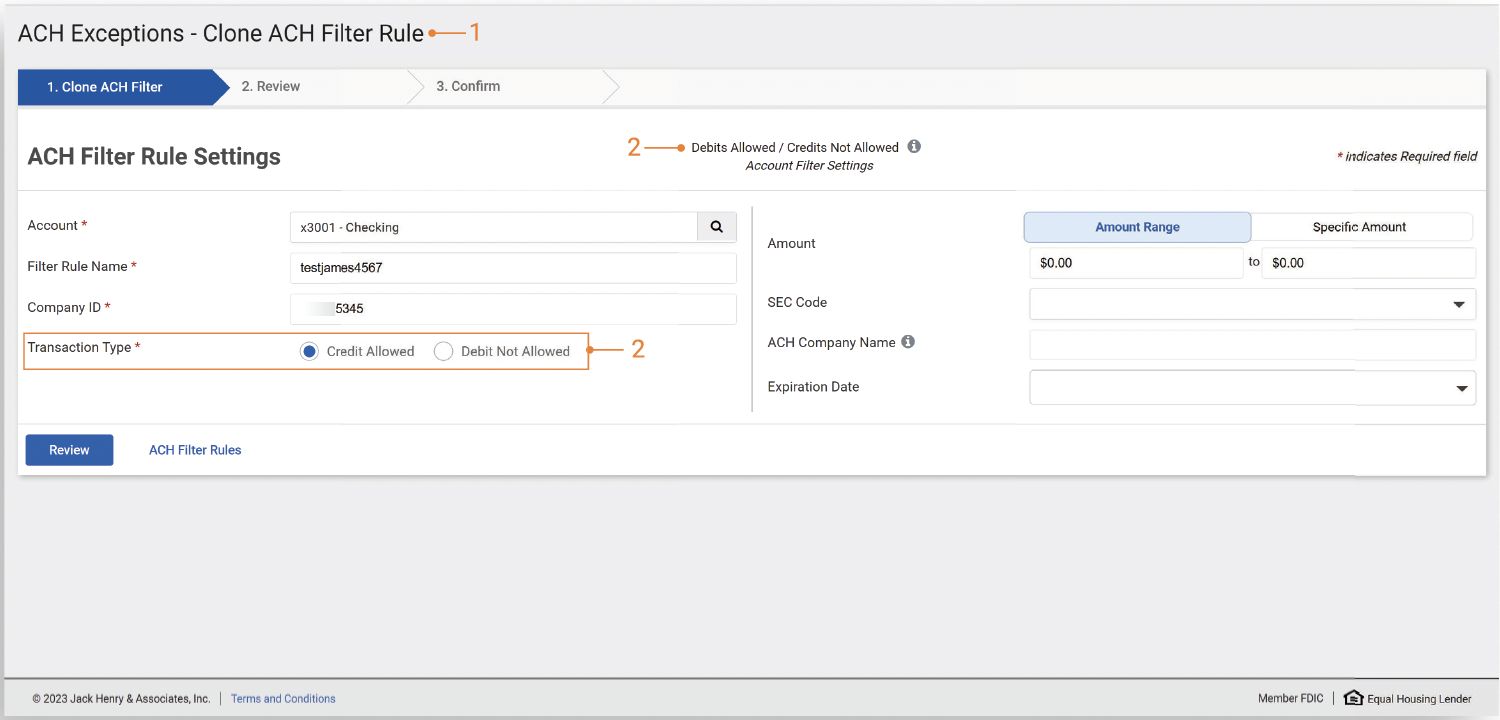Go to the 3. Confirm step tab
Screen dimensions: 1500x720
point(468,87)
